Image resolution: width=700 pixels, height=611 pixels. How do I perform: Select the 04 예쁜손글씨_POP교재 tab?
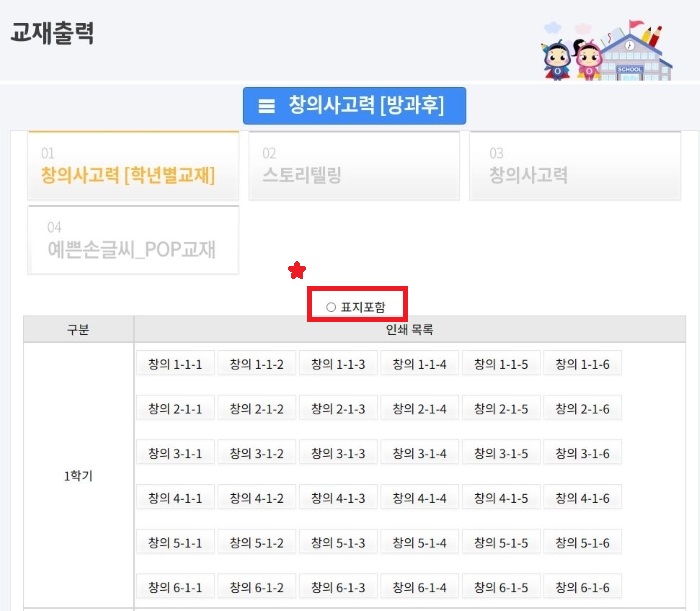point(133,240)
